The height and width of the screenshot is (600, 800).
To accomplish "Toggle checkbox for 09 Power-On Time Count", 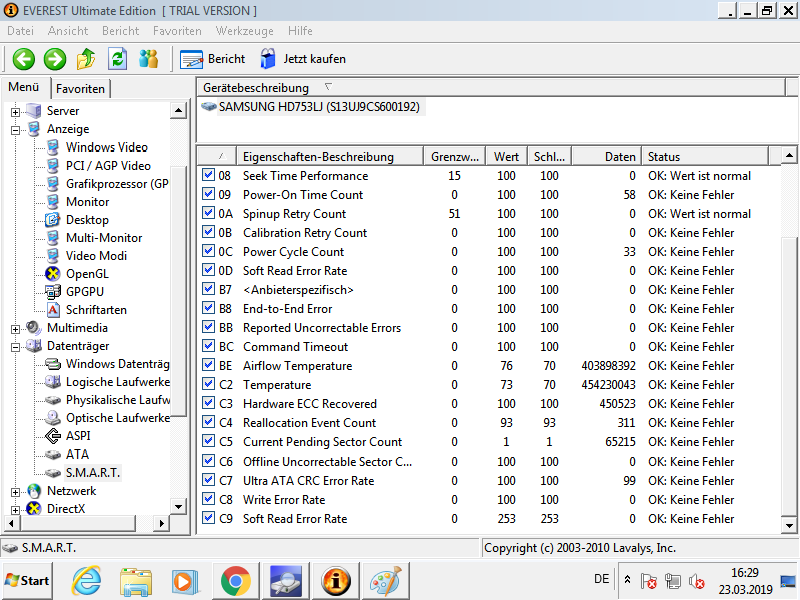I will (x=208, y=194).
